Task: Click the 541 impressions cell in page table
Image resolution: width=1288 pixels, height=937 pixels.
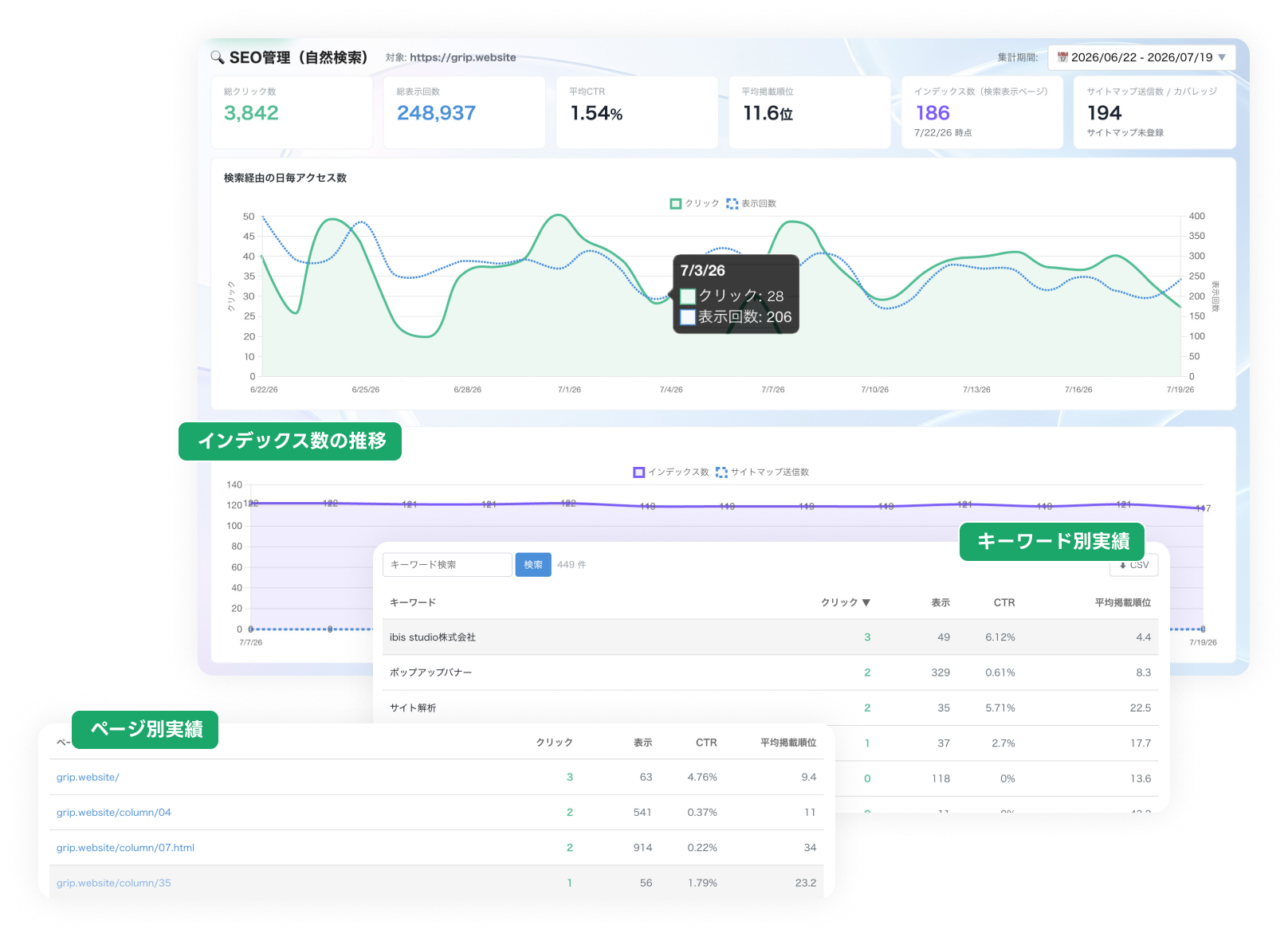Action: pos(642,813)
